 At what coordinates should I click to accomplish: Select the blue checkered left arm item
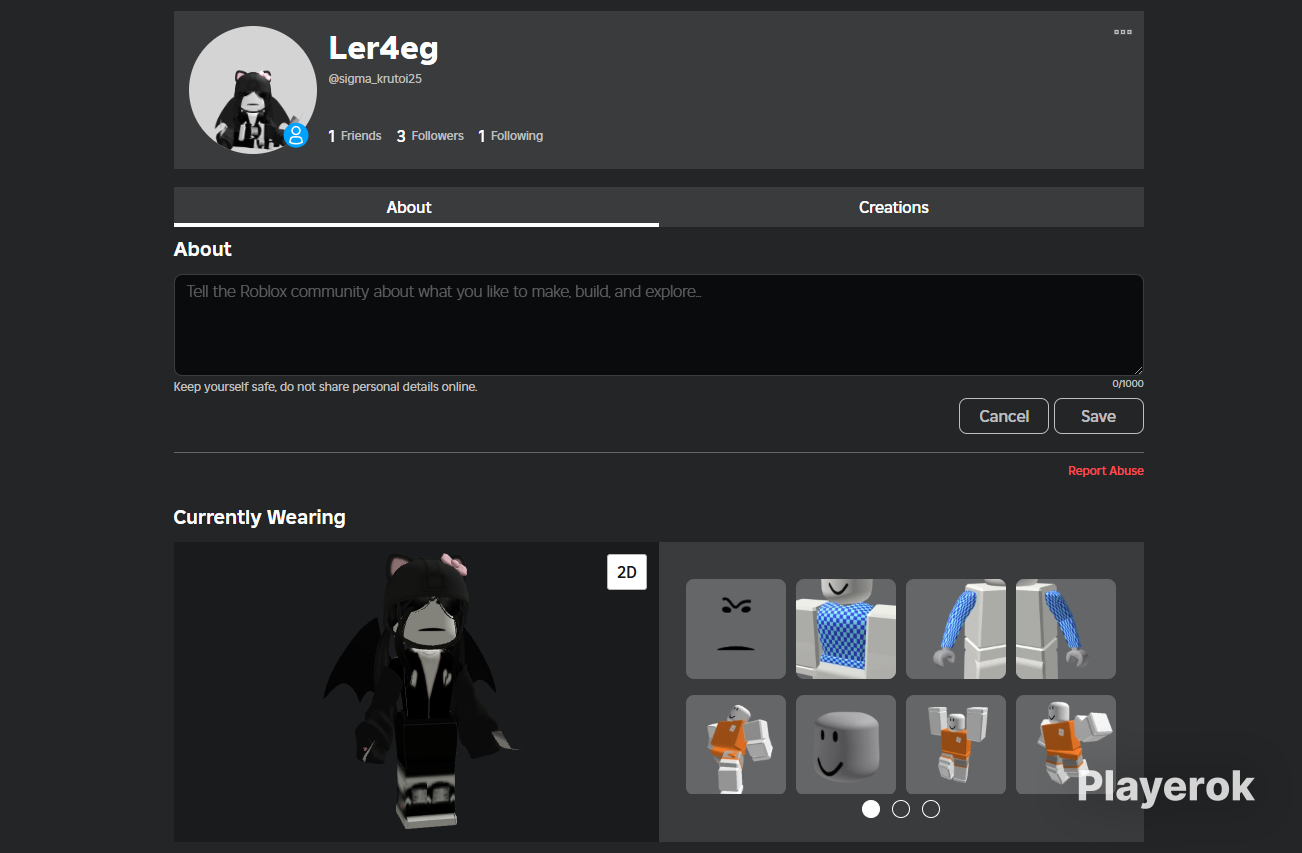(956, 629)
